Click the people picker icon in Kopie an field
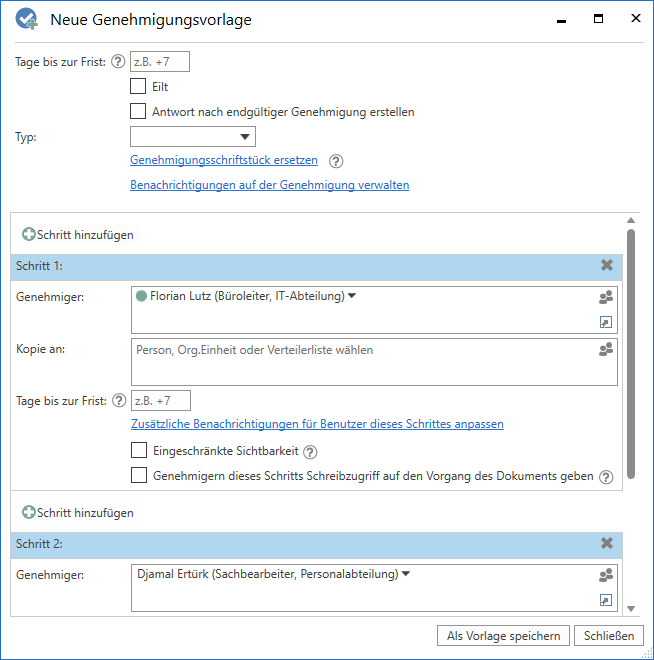The width and height of the screenshot is (654, 660). 605,349
